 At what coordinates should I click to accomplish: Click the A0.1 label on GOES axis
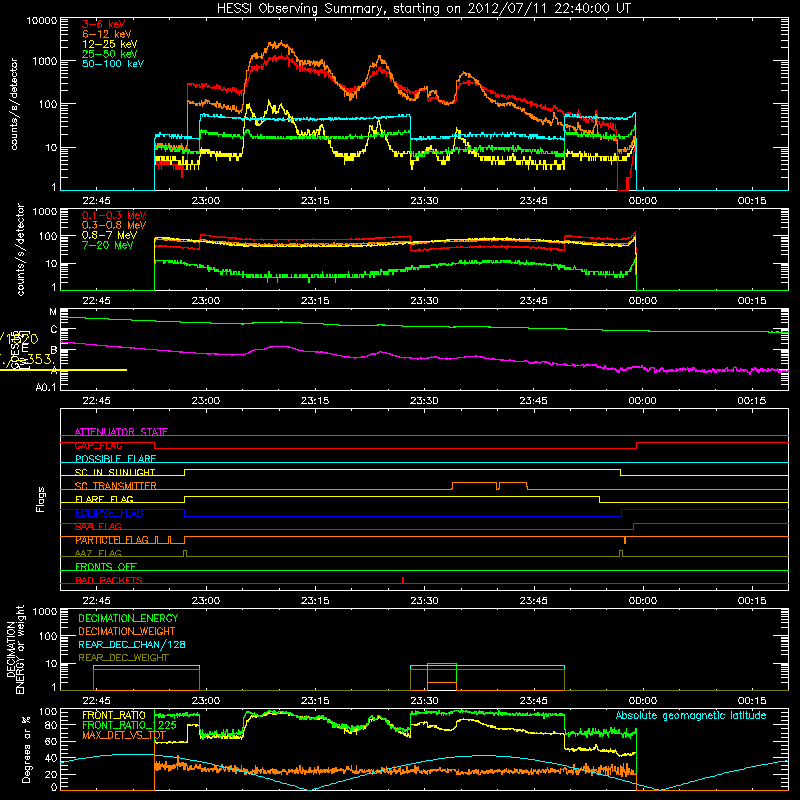[x=46, y=387]
